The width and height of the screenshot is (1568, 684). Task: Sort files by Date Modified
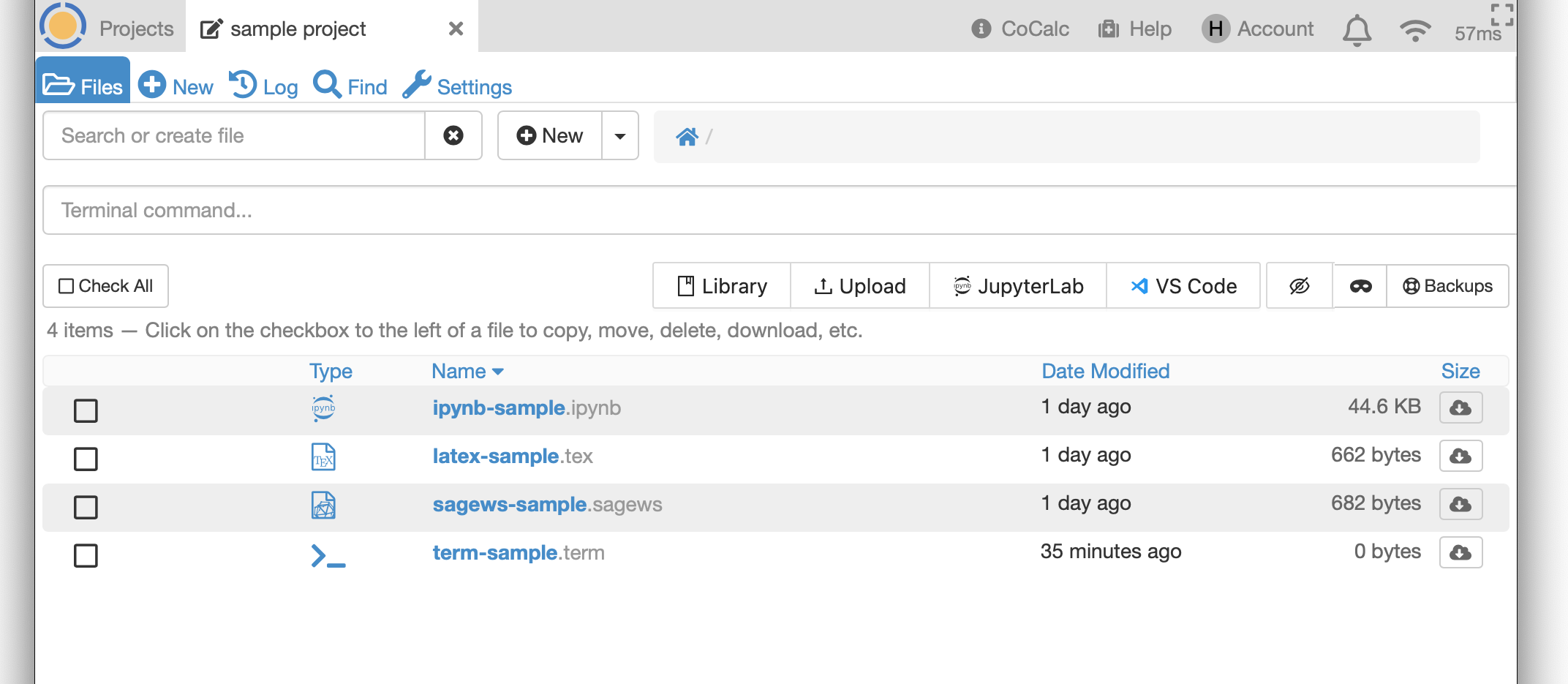1105,371
